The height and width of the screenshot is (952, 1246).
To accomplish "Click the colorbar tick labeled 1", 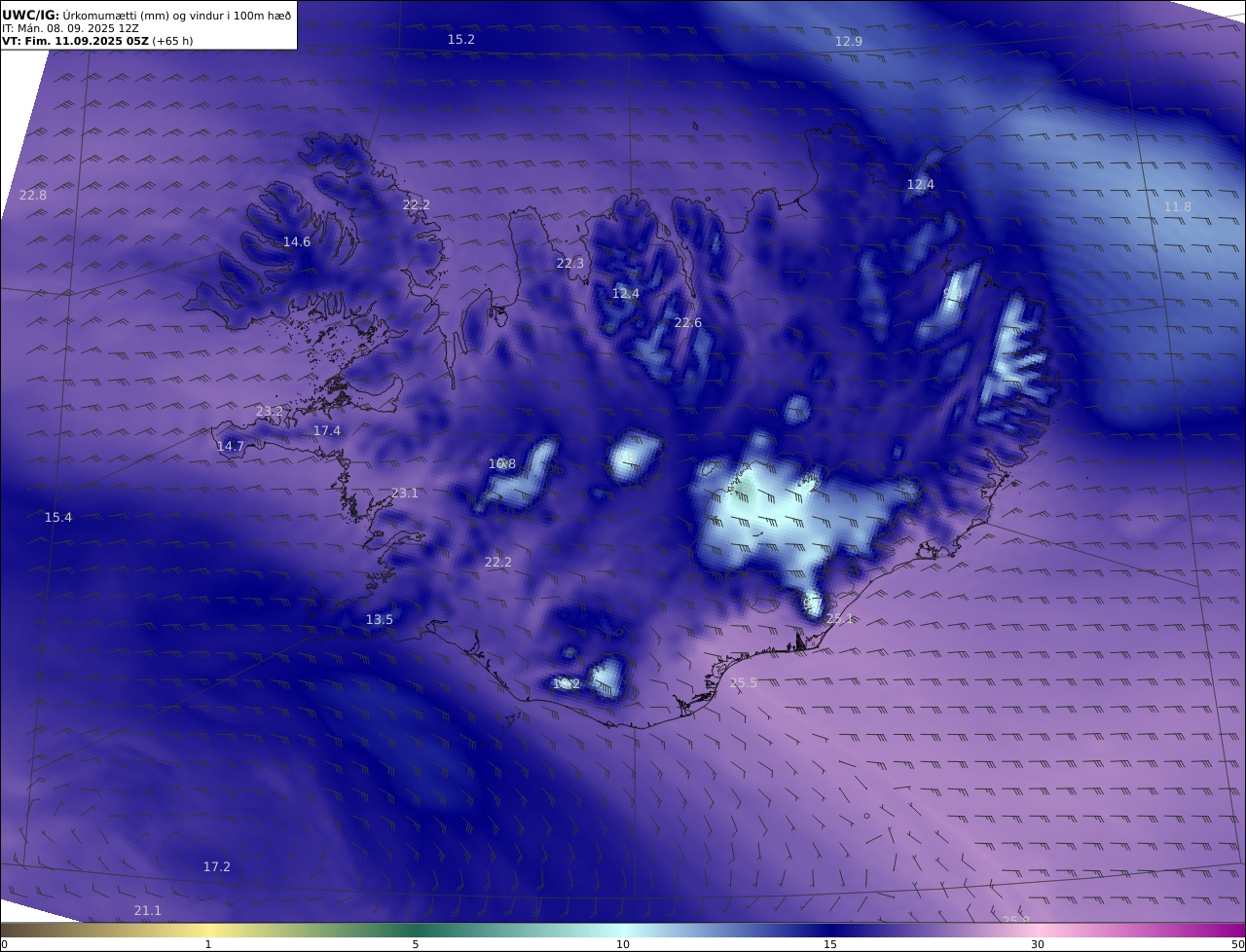I will [x=208, y=944].
